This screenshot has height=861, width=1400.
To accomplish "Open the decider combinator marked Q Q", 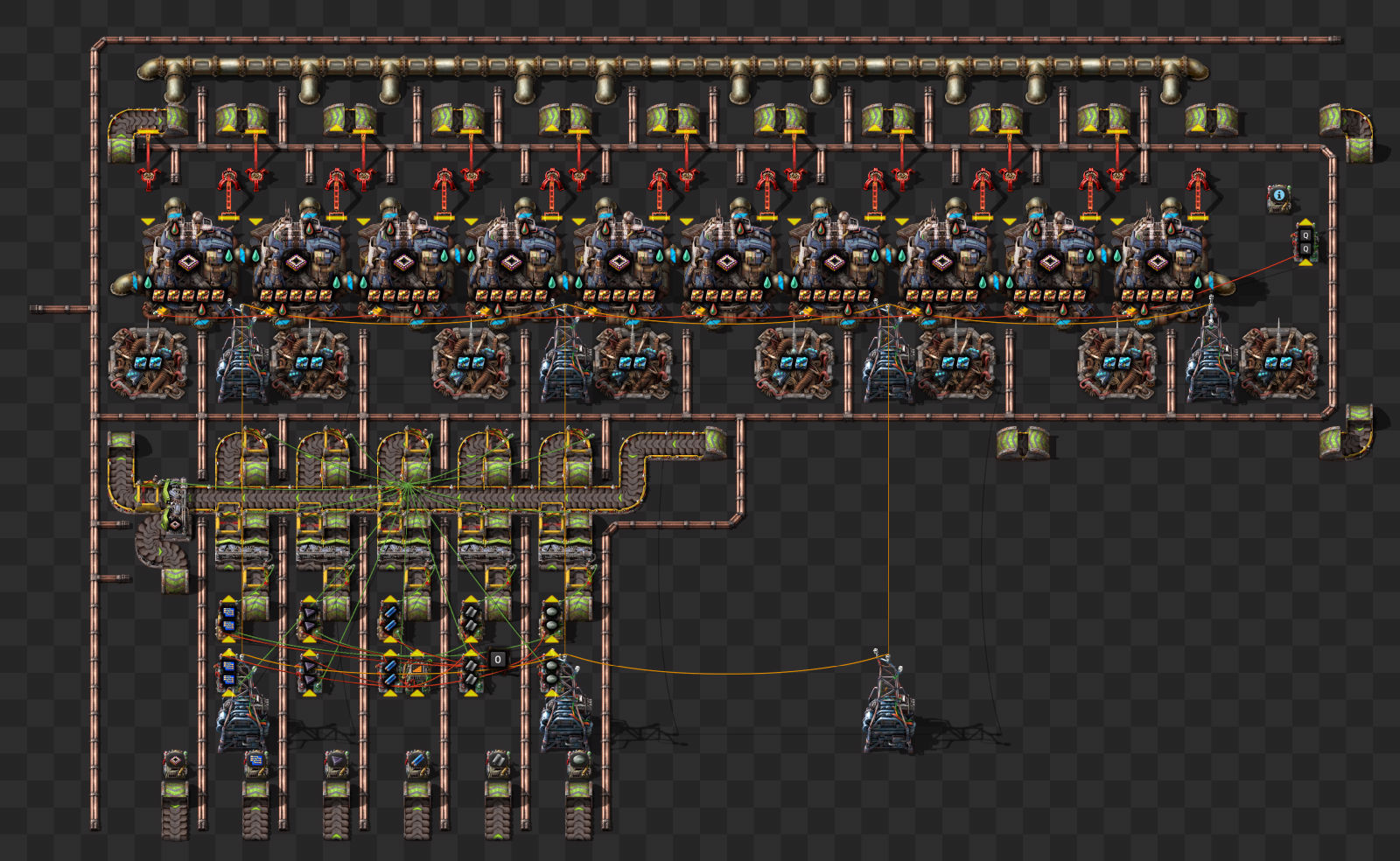I will click(x=1305, y=241).
